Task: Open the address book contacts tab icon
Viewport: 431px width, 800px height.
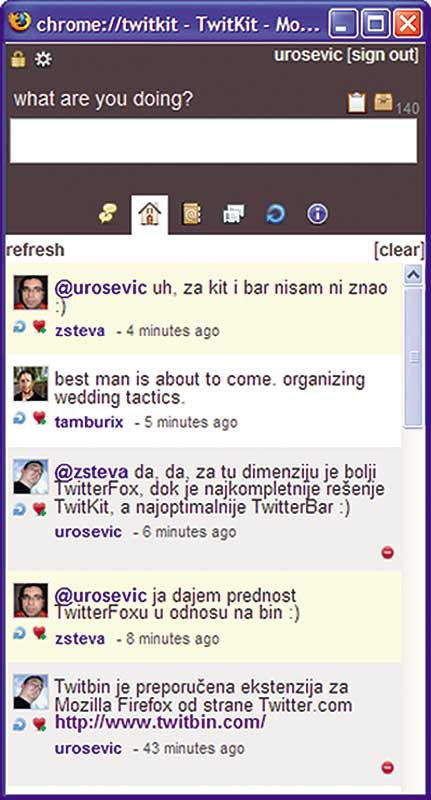Action: click(192, 214)
